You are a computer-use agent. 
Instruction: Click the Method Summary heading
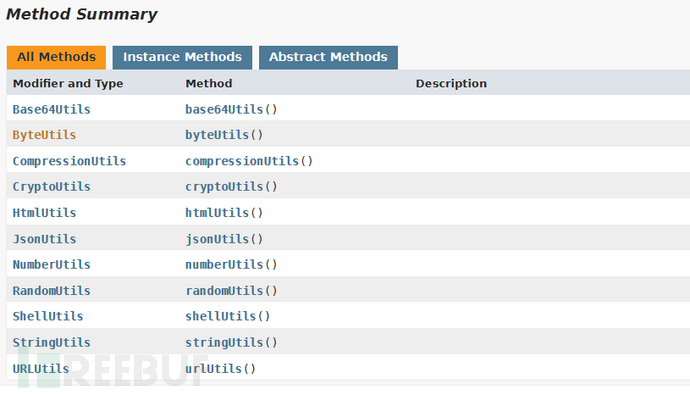click(x=82, y=14)
